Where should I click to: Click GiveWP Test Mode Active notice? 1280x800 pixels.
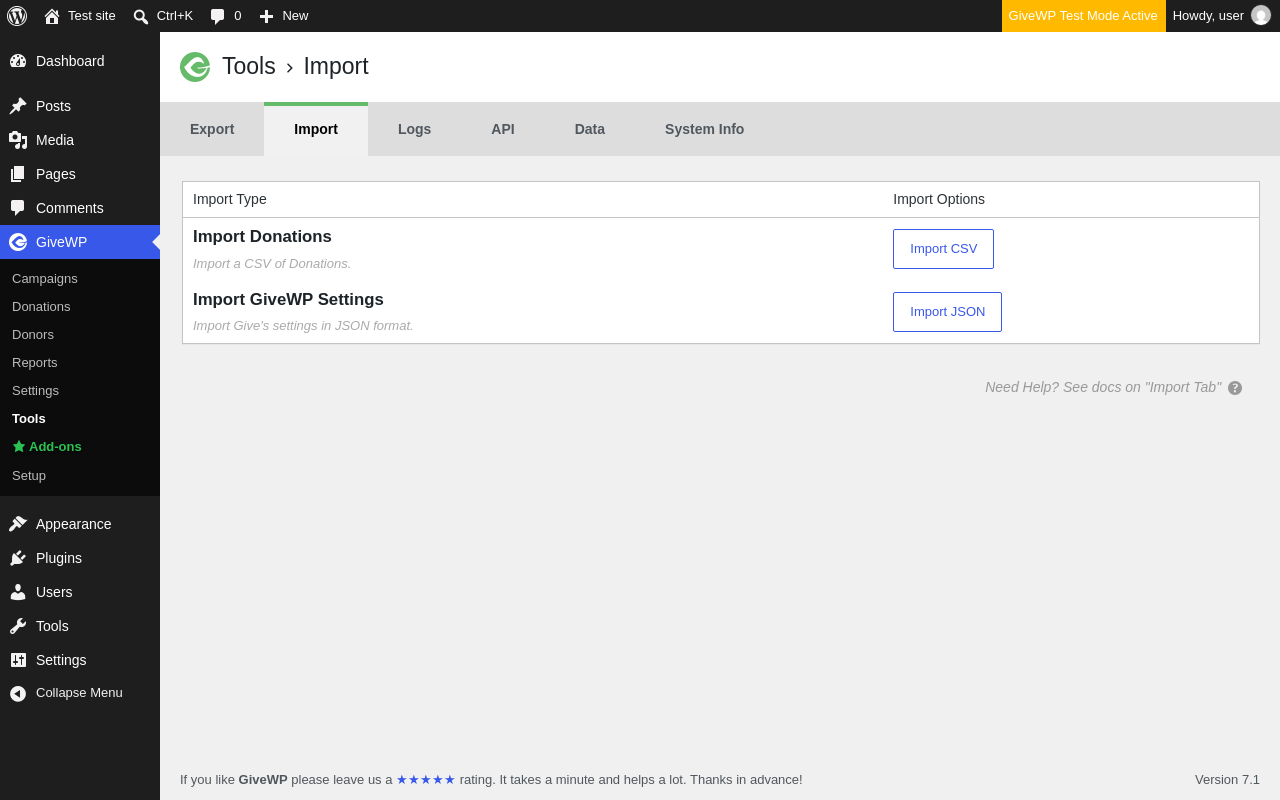point(1083,16)
